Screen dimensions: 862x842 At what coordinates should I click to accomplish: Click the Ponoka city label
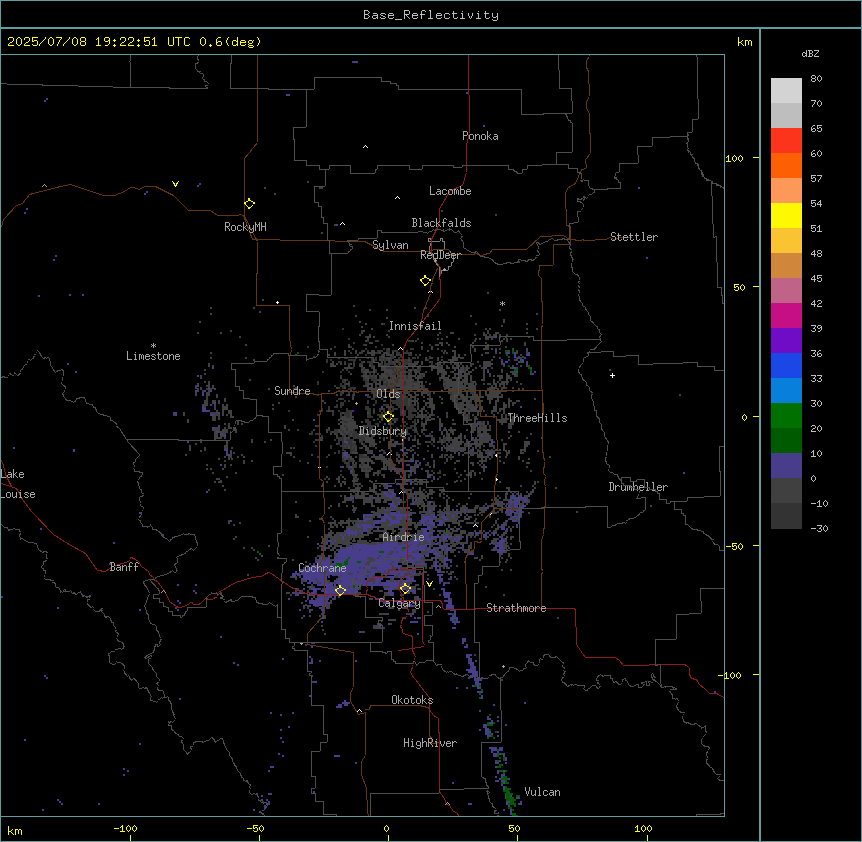[480, 136]
